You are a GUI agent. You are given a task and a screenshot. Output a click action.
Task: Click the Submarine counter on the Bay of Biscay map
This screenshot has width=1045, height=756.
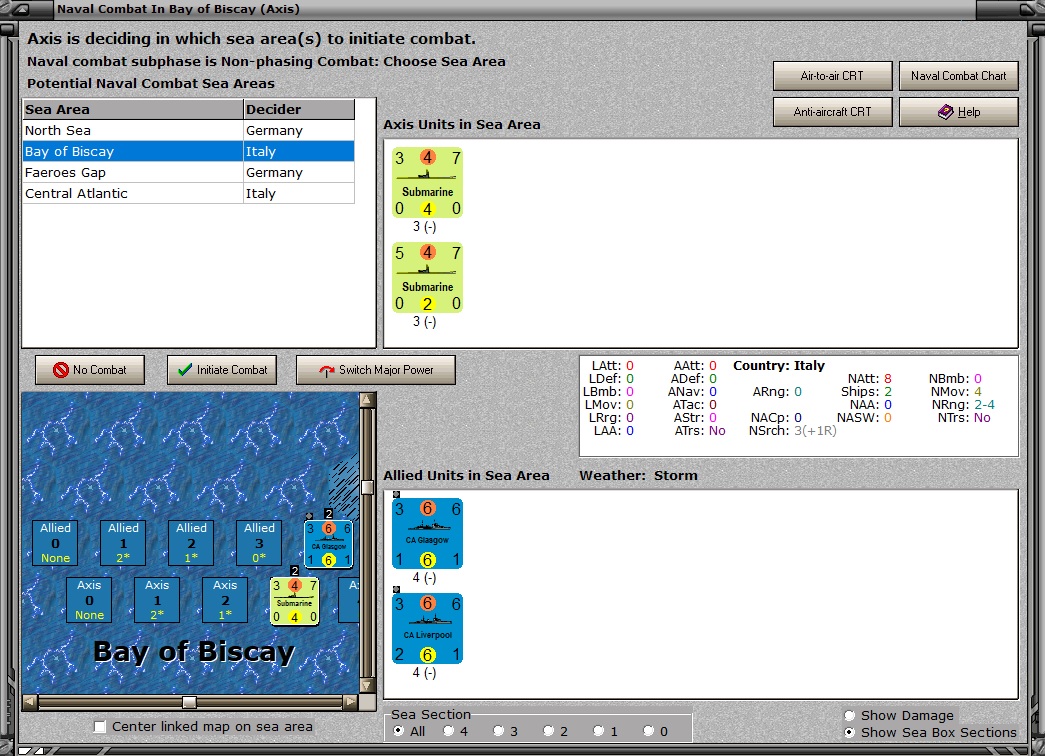pos(295,601)
